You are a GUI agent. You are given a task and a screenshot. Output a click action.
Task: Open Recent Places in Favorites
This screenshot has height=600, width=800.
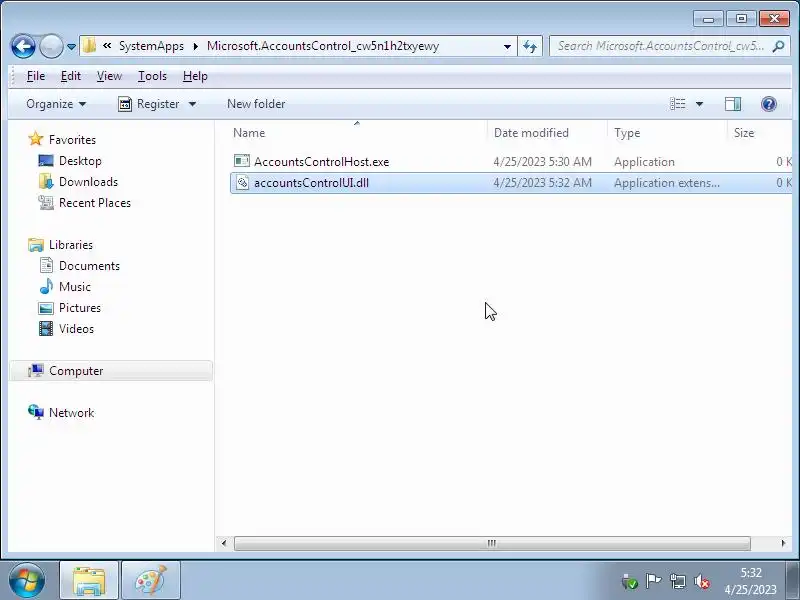(95, 203)
